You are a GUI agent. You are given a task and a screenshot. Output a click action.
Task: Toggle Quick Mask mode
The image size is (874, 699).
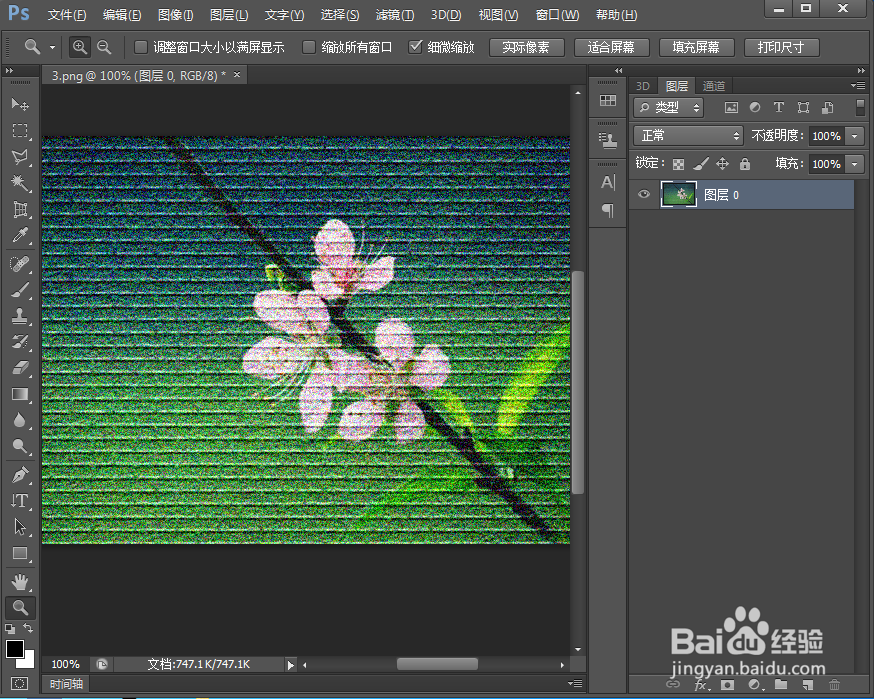(20, 683)
